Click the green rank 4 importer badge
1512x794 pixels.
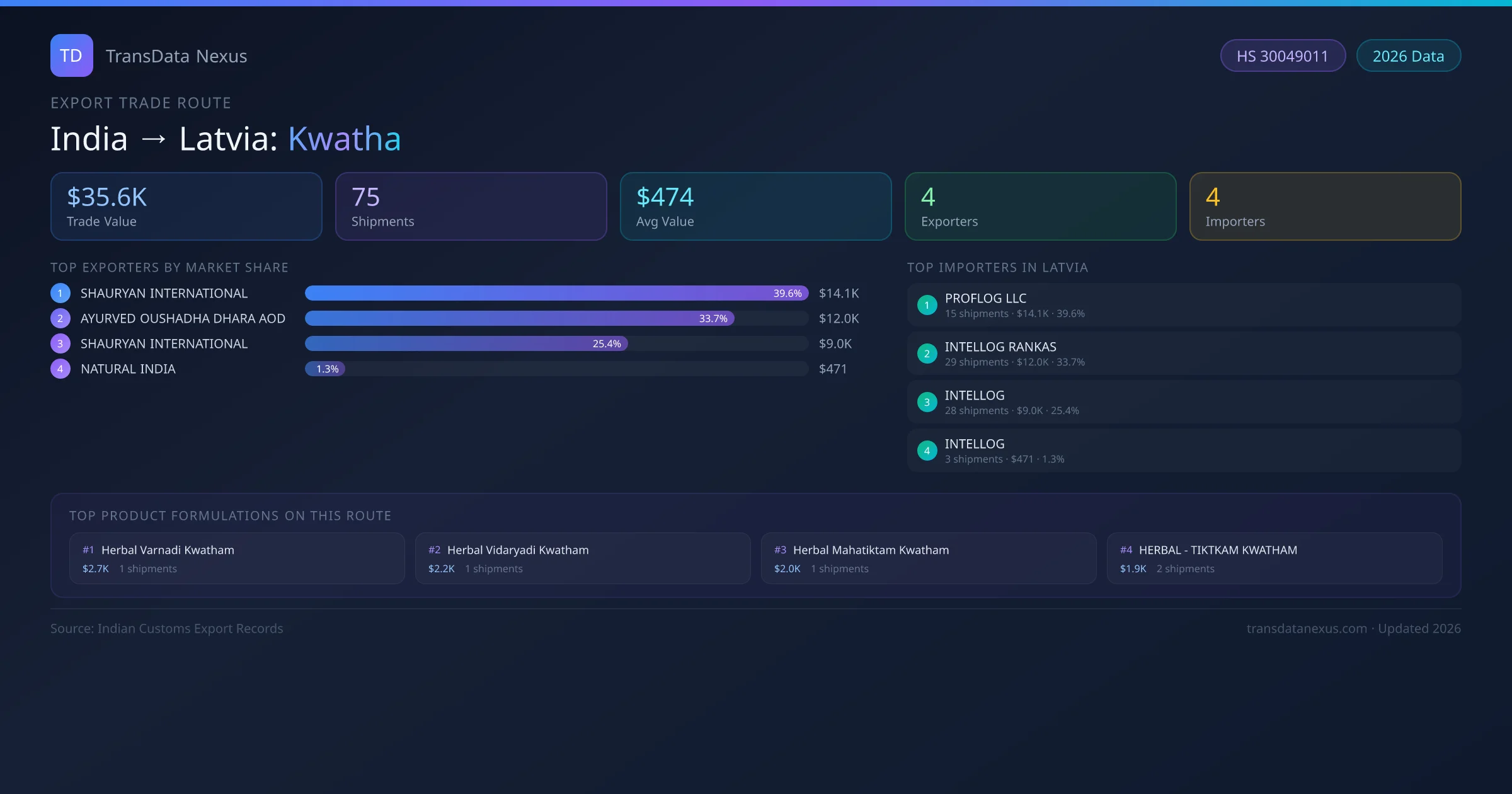(927, 451)
